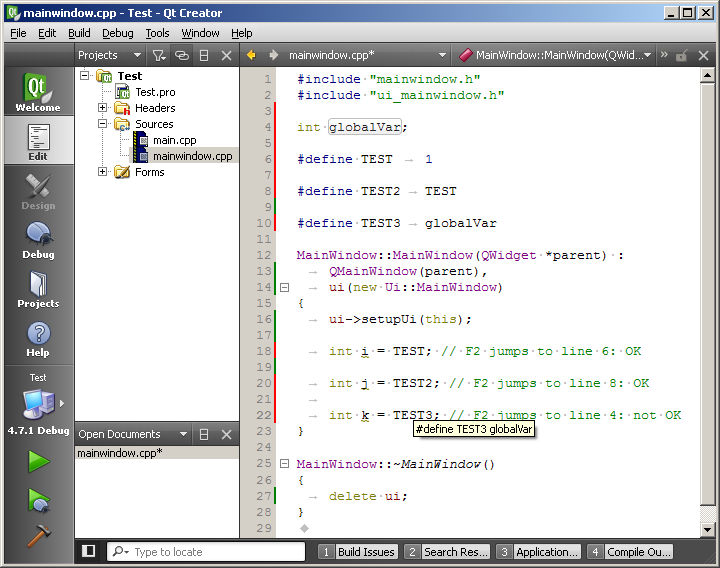Expand the Headers folder in project tree
The height and width of the screenshot is (568, 720).
103,108
